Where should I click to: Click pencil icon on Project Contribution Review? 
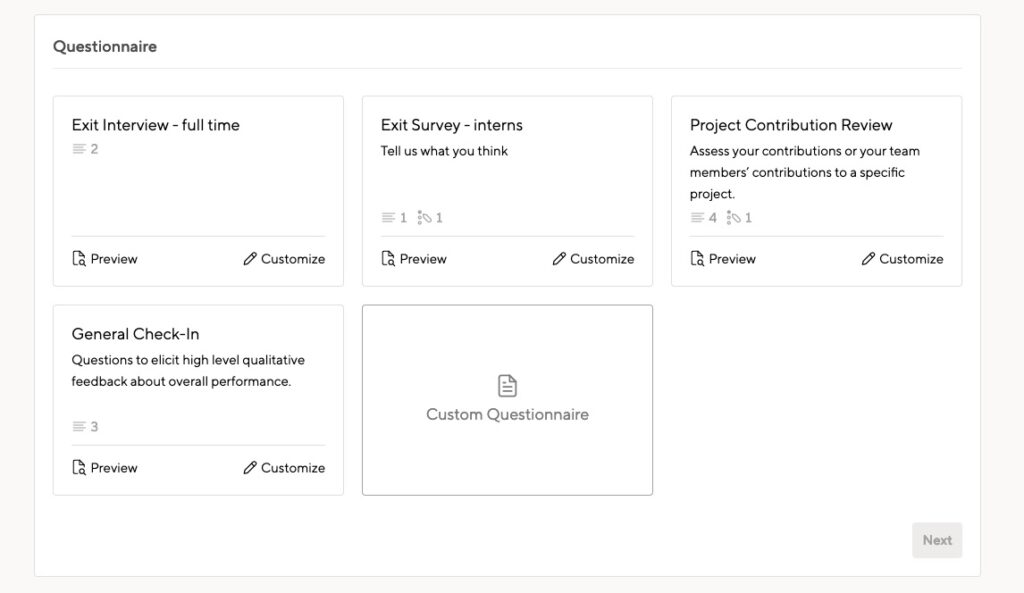pyautogui.click(x=867, y=259)
